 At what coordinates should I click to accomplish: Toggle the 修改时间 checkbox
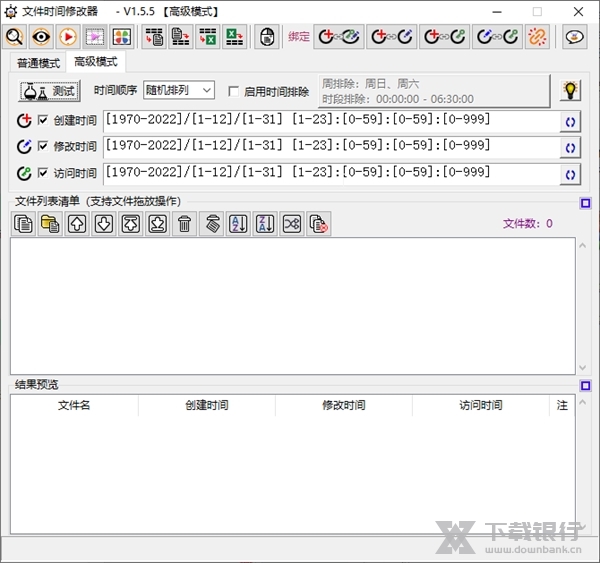(43, 146)
